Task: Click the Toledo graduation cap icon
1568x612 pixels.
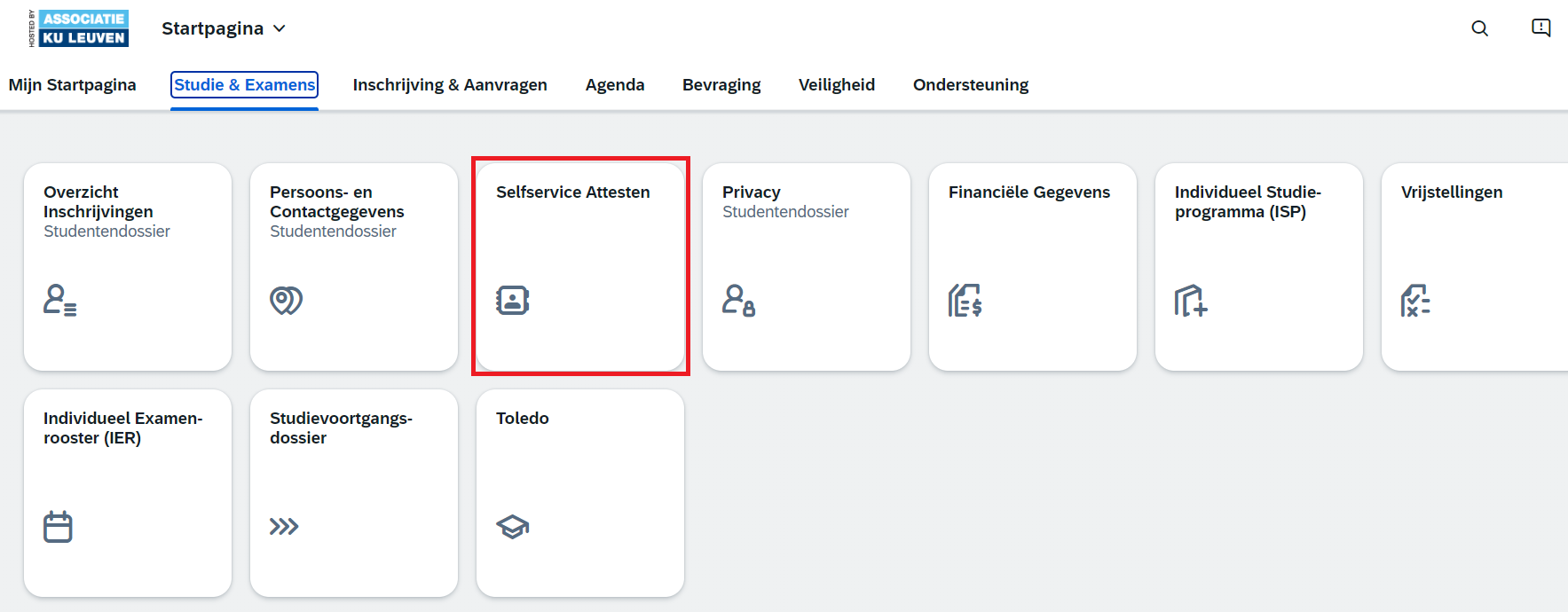Action: (512, 527)
